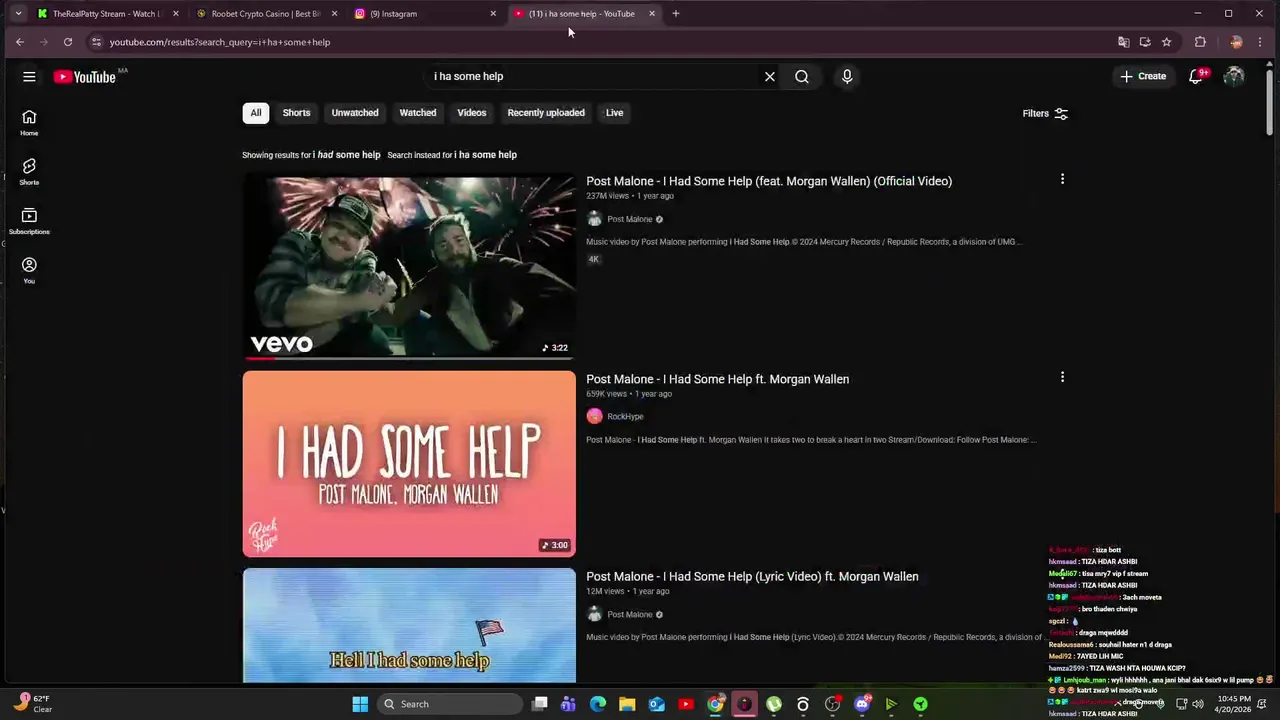Reload the page
This screenshot has width=1280, height=720.
point(67,42)
